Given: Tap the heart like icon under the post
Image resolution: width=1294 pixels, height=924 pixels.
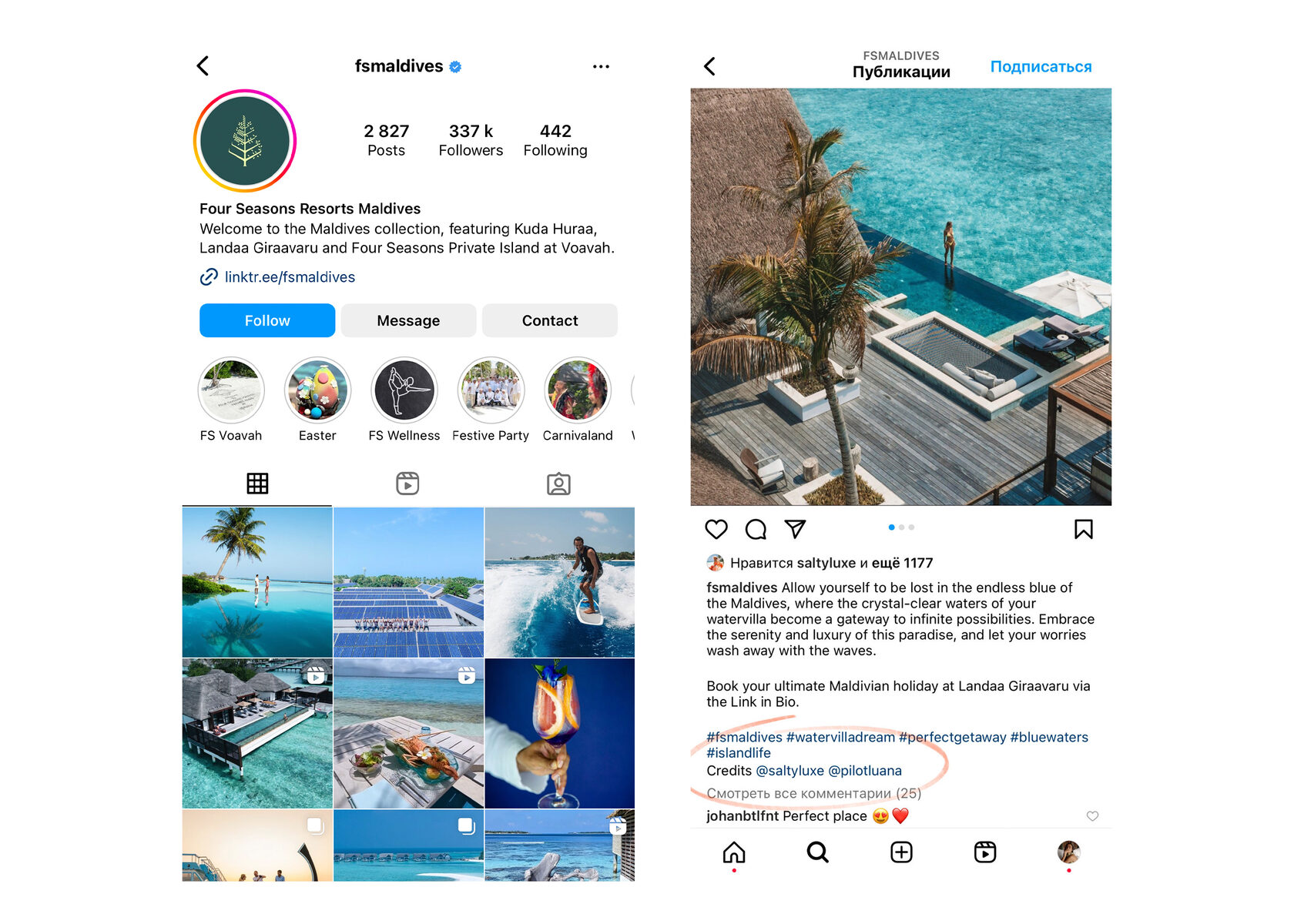Looking at the screenshot, I should click(x=716, y=529).
